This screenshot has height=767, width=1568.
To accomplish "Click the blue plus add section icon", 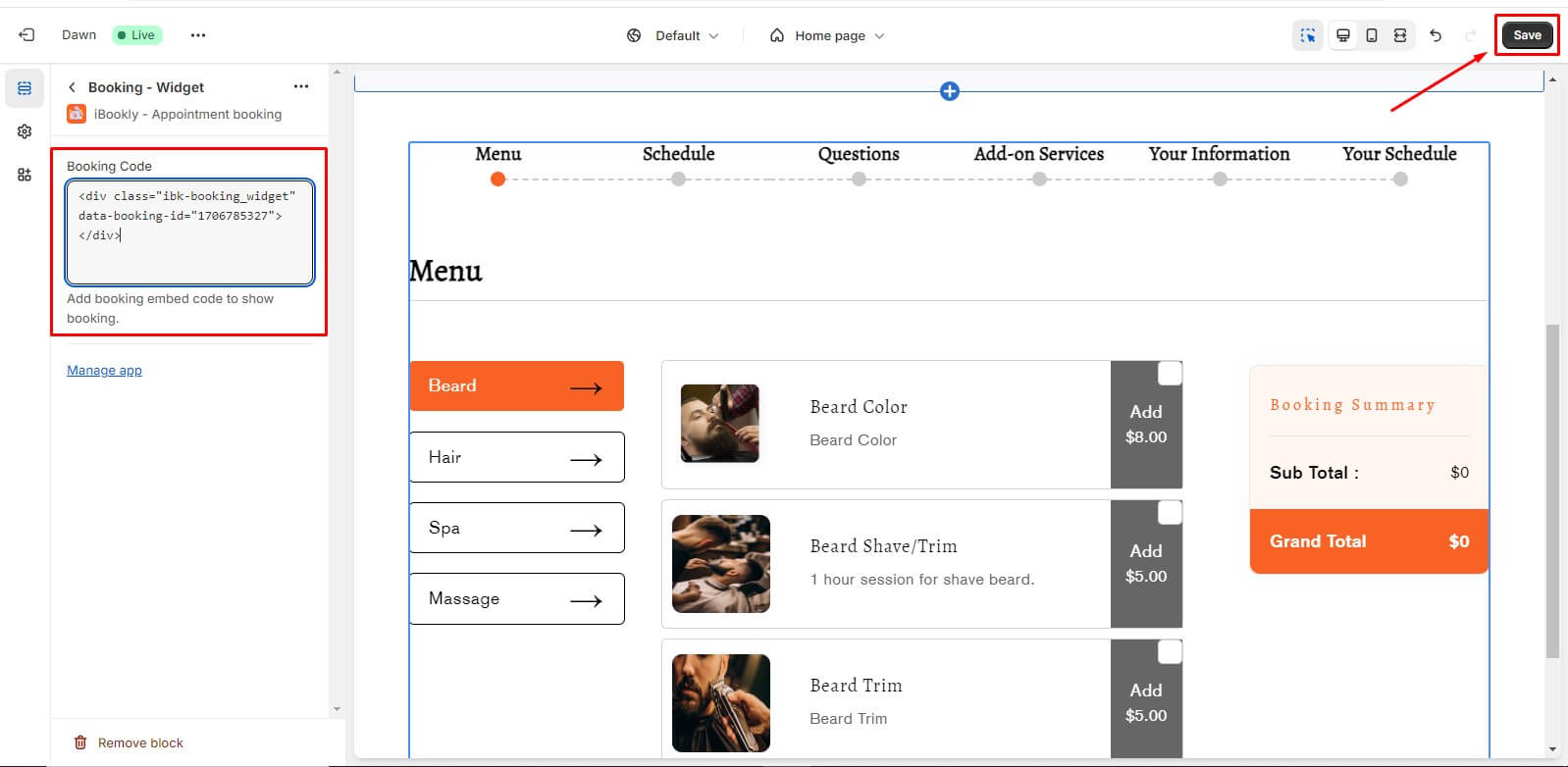I will tap(949, 91).
